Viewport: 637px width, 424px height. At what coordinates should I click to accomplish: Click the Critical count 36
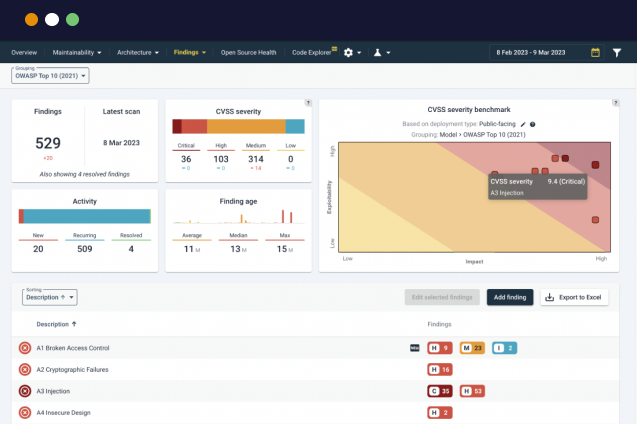click(186, 159)
